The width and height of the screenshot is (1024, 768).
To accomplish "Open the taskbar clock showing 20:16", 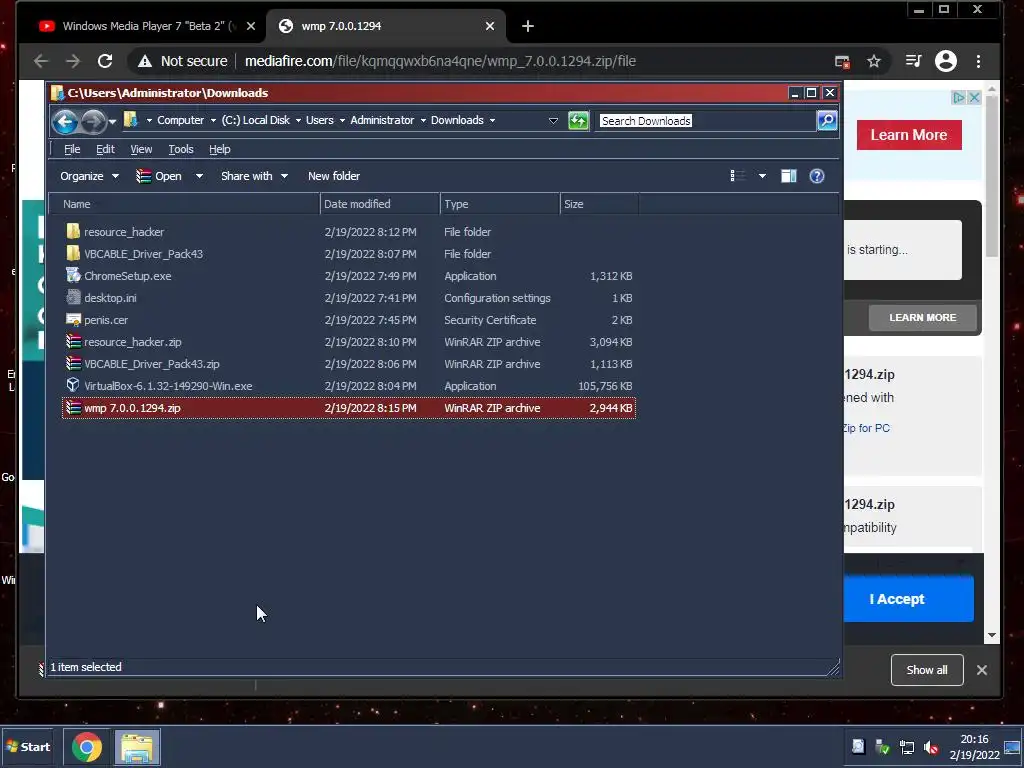I will 974,747.
